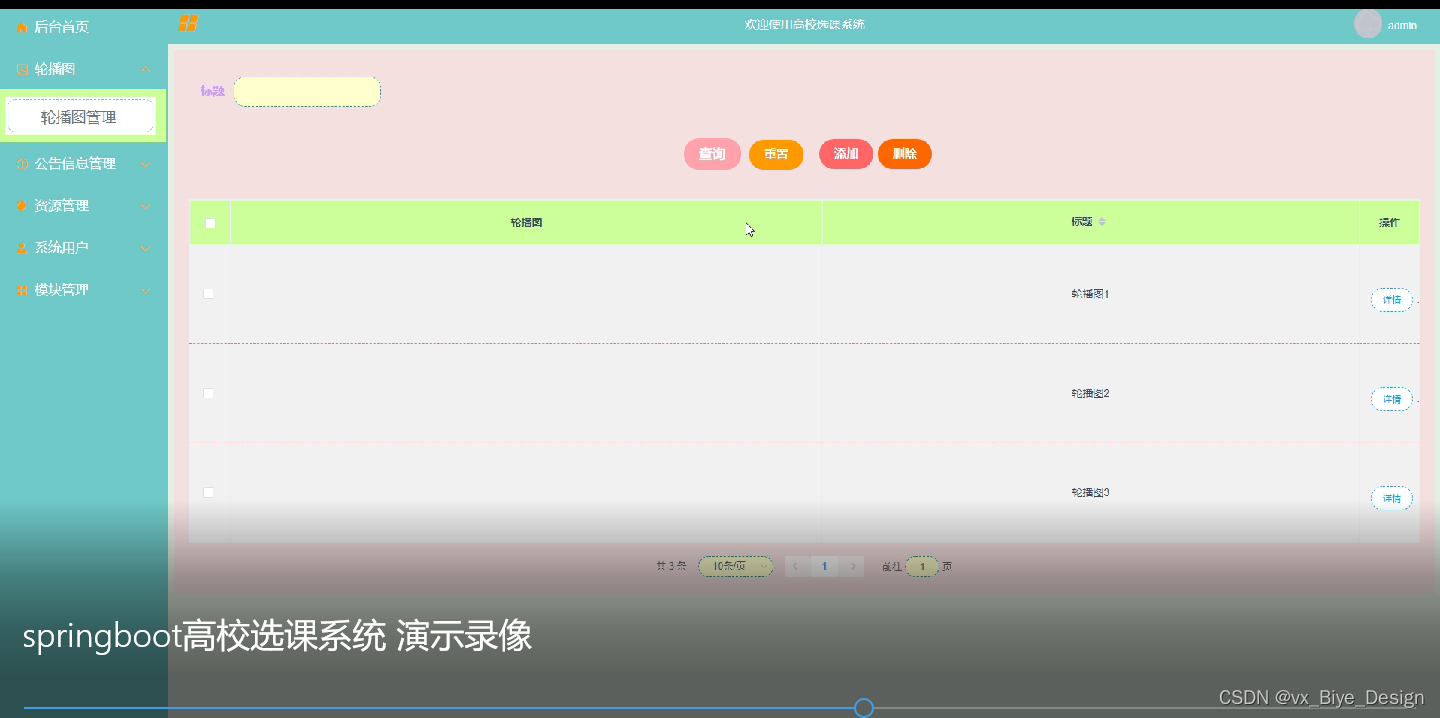Image resolution: width=1440 pixels, height=718 pixels.
Task: Open 详情 for row 轮播图1
Action: pyautogui.click(x=1391, y=300)
